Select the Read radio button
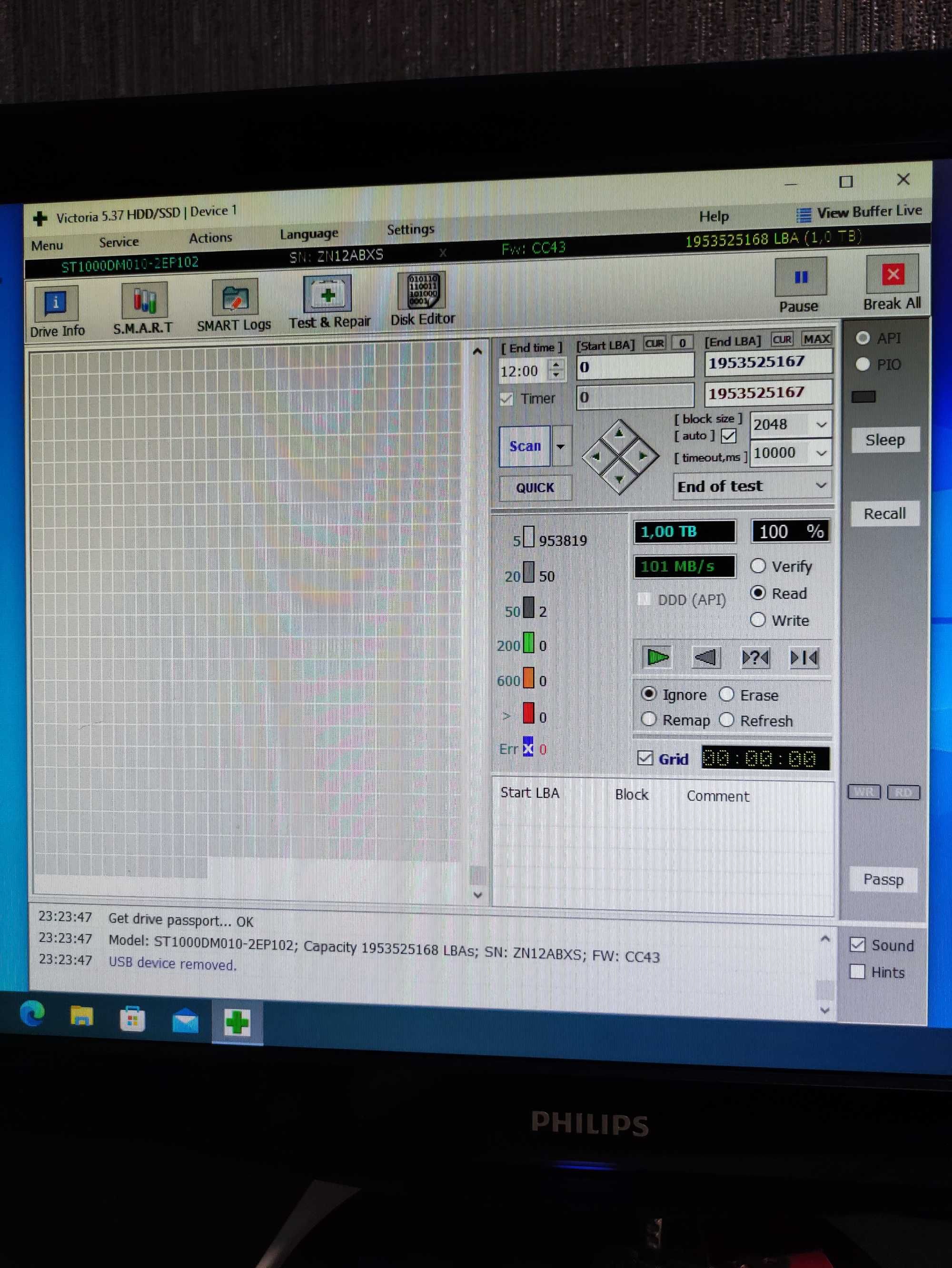Screen dimensions: 952x1268 pyautogui.click(x=758, y=593)
